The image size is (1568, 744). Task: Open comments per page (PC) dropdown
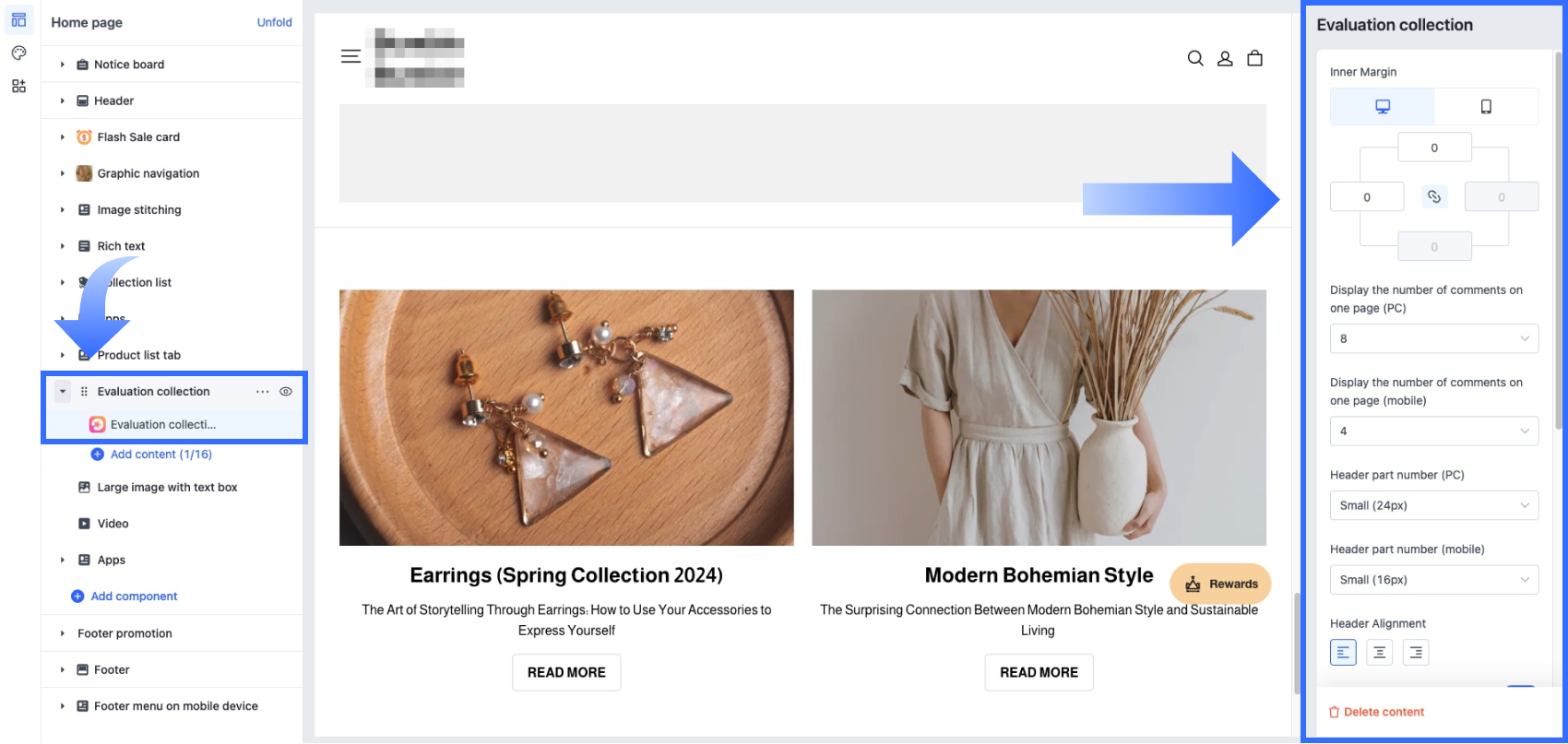point(1434,338)
